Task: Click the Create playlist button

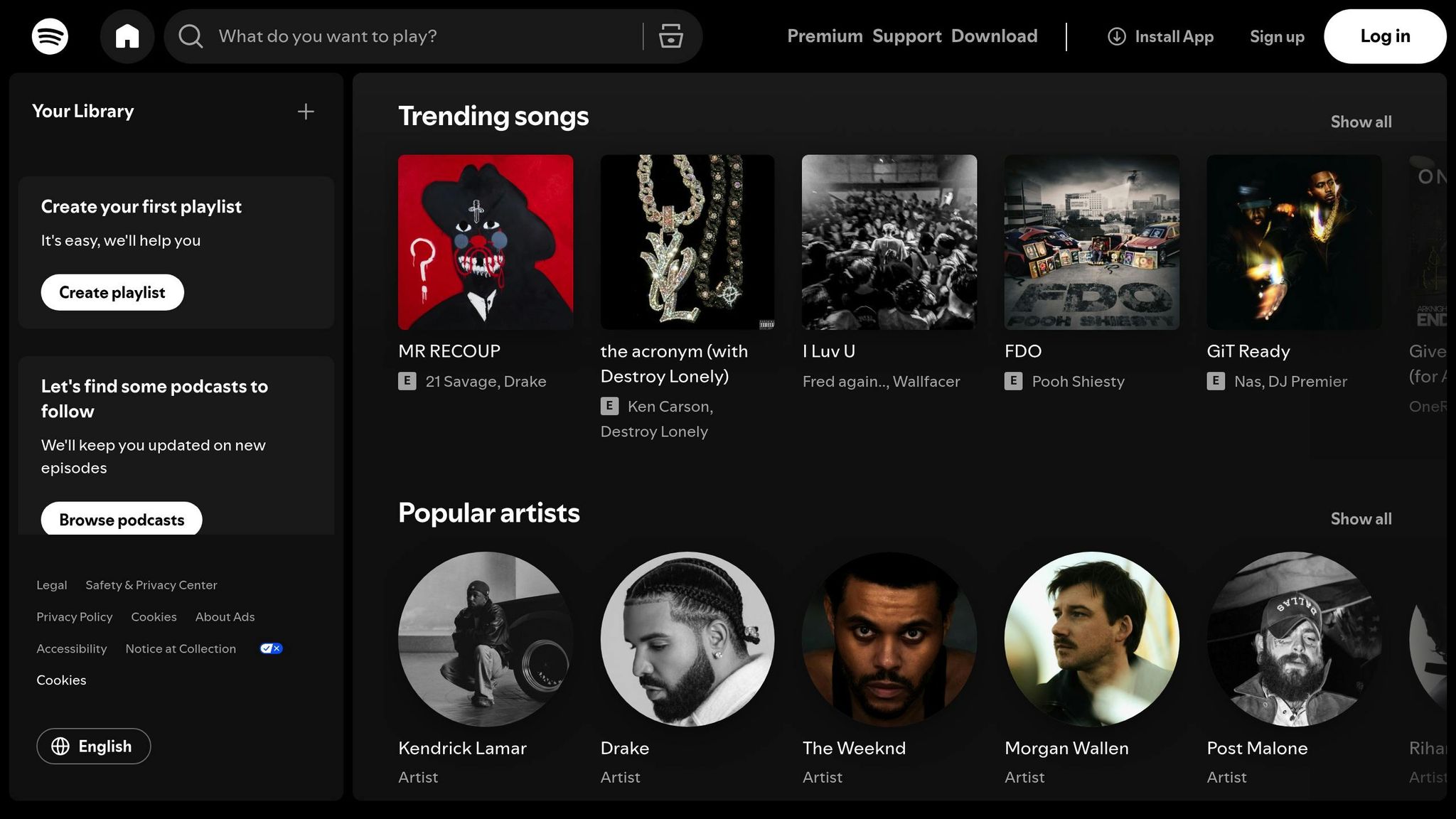Action: tap(112, 291)
